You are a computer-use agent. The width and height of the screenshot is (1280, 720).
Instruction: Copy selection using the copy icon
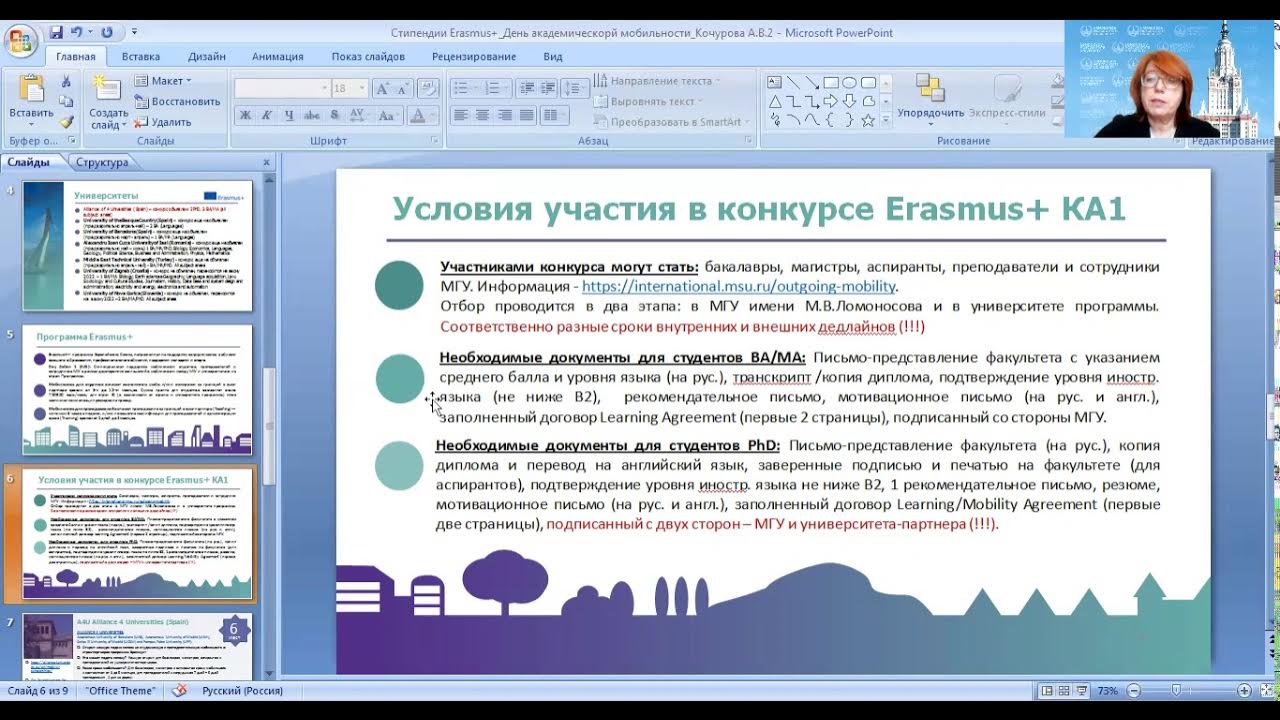(66, 102)
